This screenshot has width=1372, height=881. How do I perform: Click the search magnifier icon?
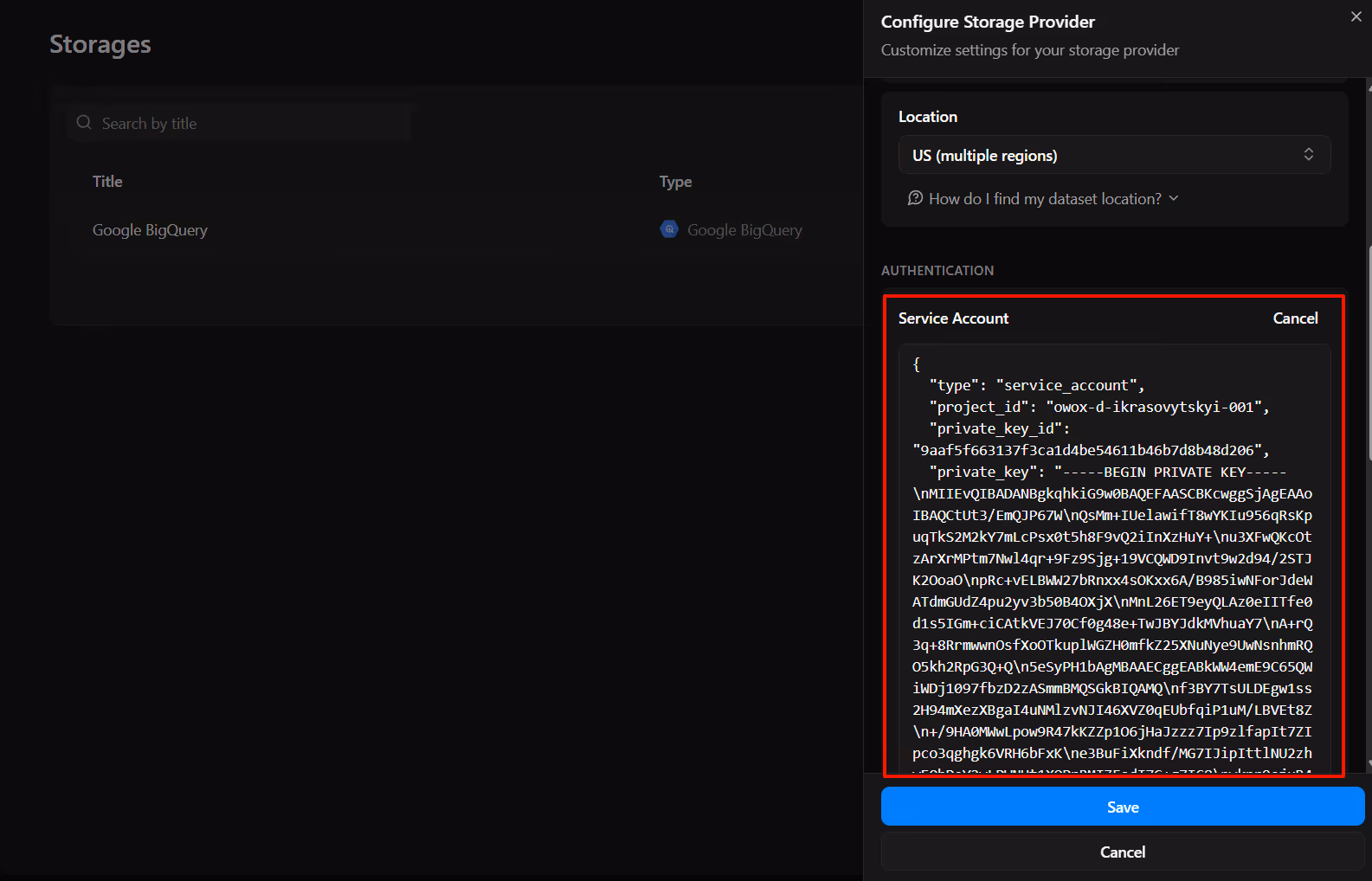(x=84, y=123)
